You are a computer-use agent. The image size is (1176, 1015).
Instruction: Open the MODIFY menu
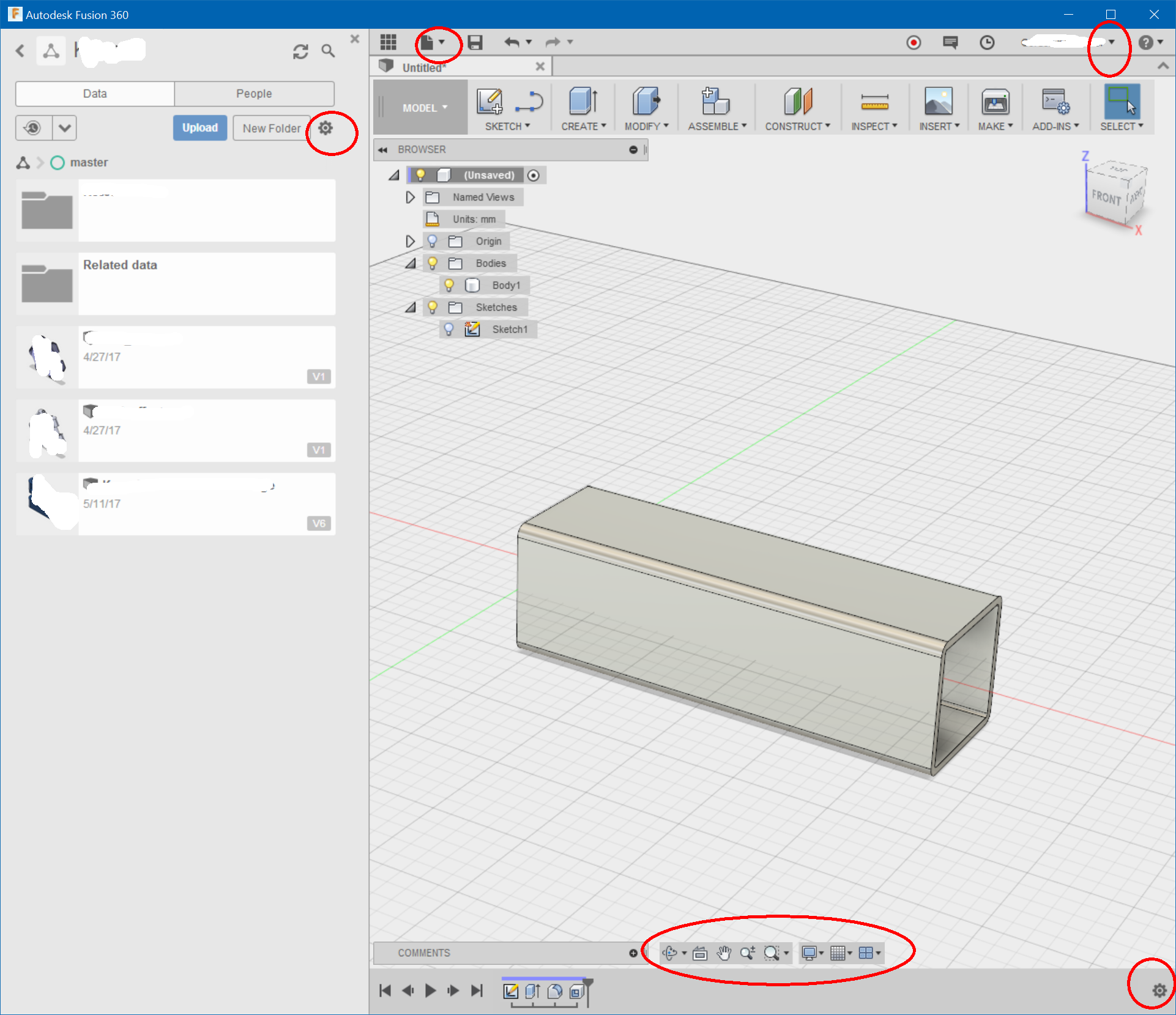click(646, 126)
